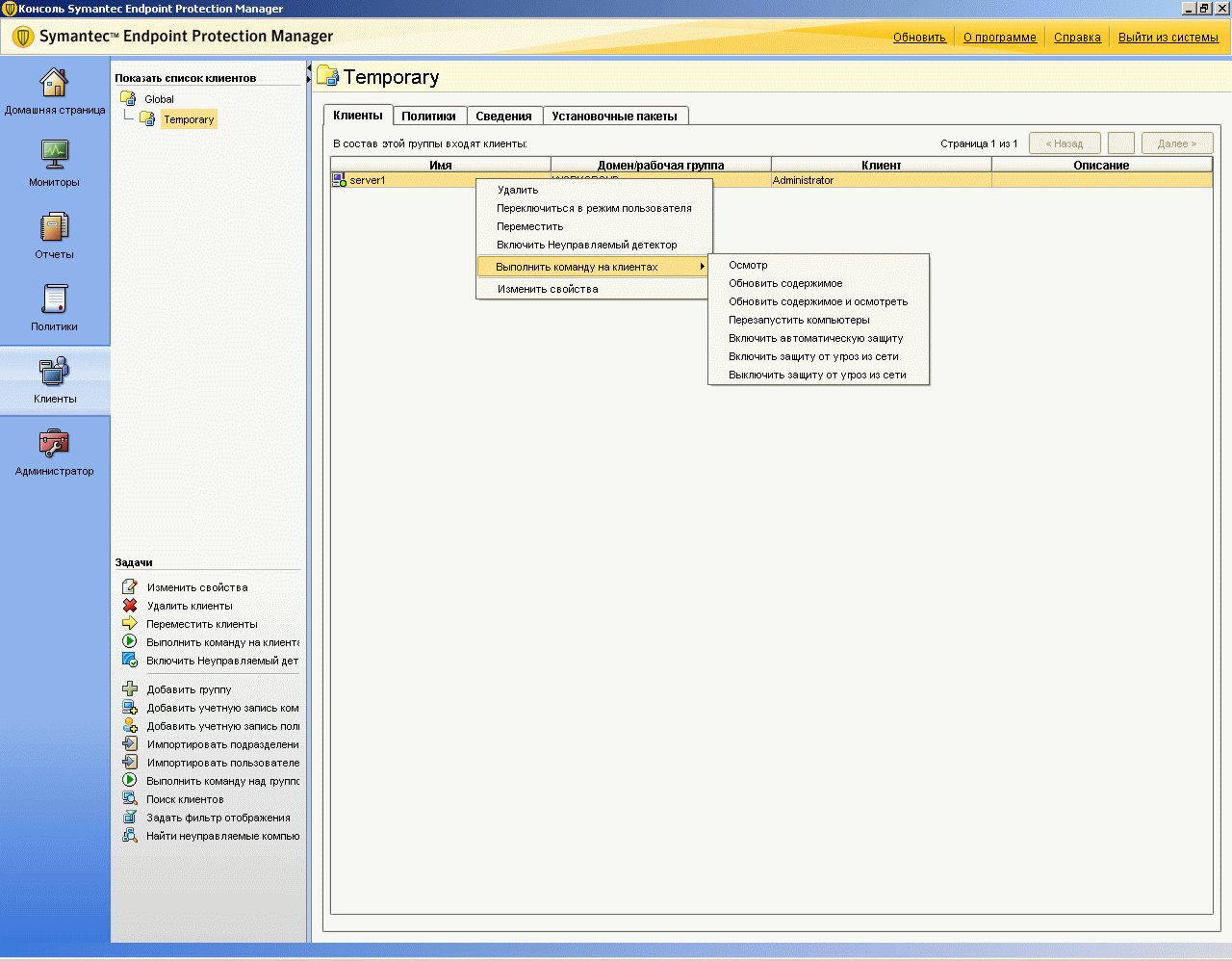1232x961 pixels.
Task: Open the Администратор toolbox icon
Action: point(54,444)
